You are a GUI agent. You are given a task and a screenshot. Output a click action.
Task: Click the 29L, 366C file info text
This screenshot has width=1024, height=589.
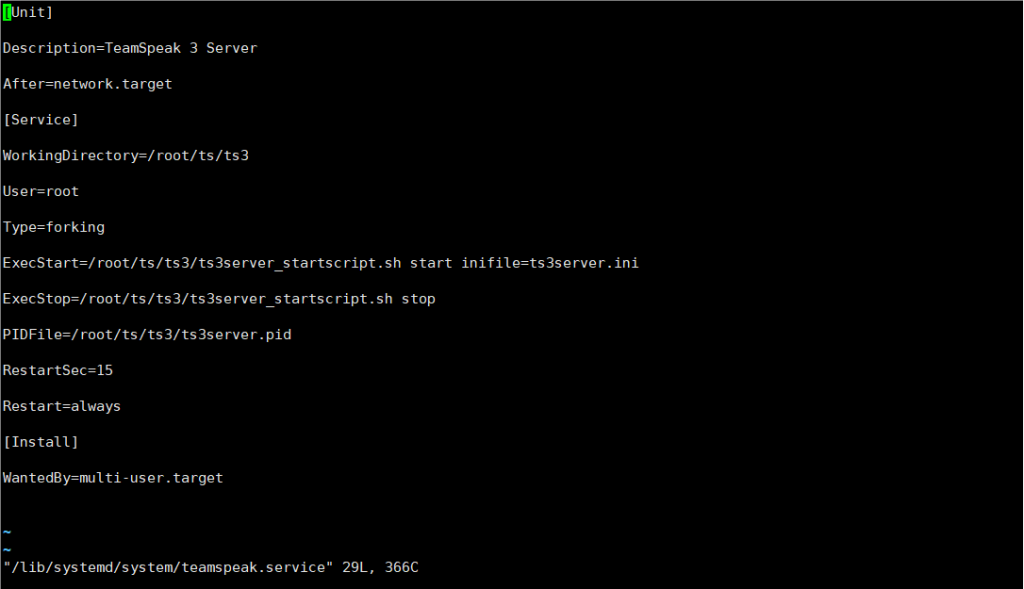pos(380,567)
